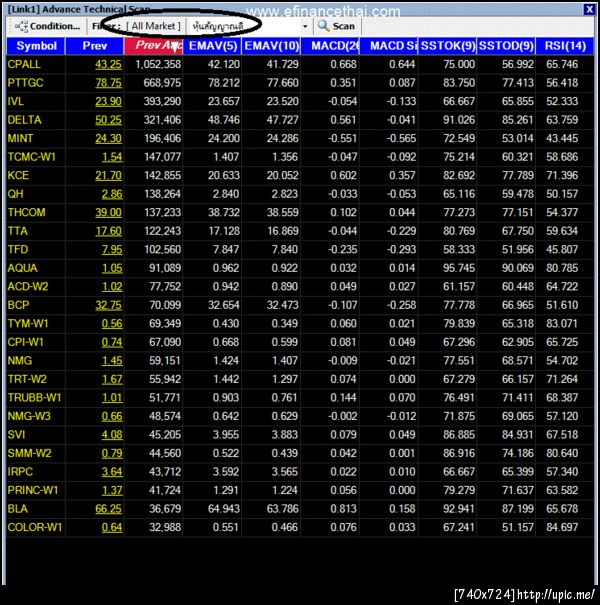Select the MINT symbol
This screenshot has height=605, width=600.
[x=20, y=139]
